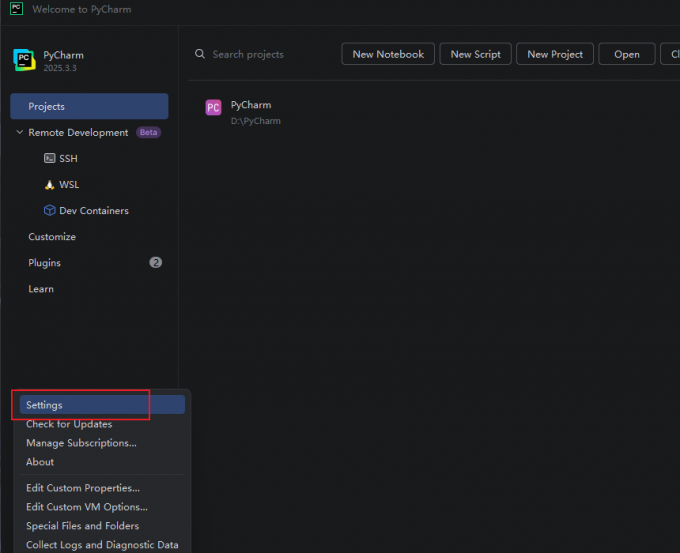Click the Open button
This screenshot has height=553, width=680.
click(x=627, y=54)
